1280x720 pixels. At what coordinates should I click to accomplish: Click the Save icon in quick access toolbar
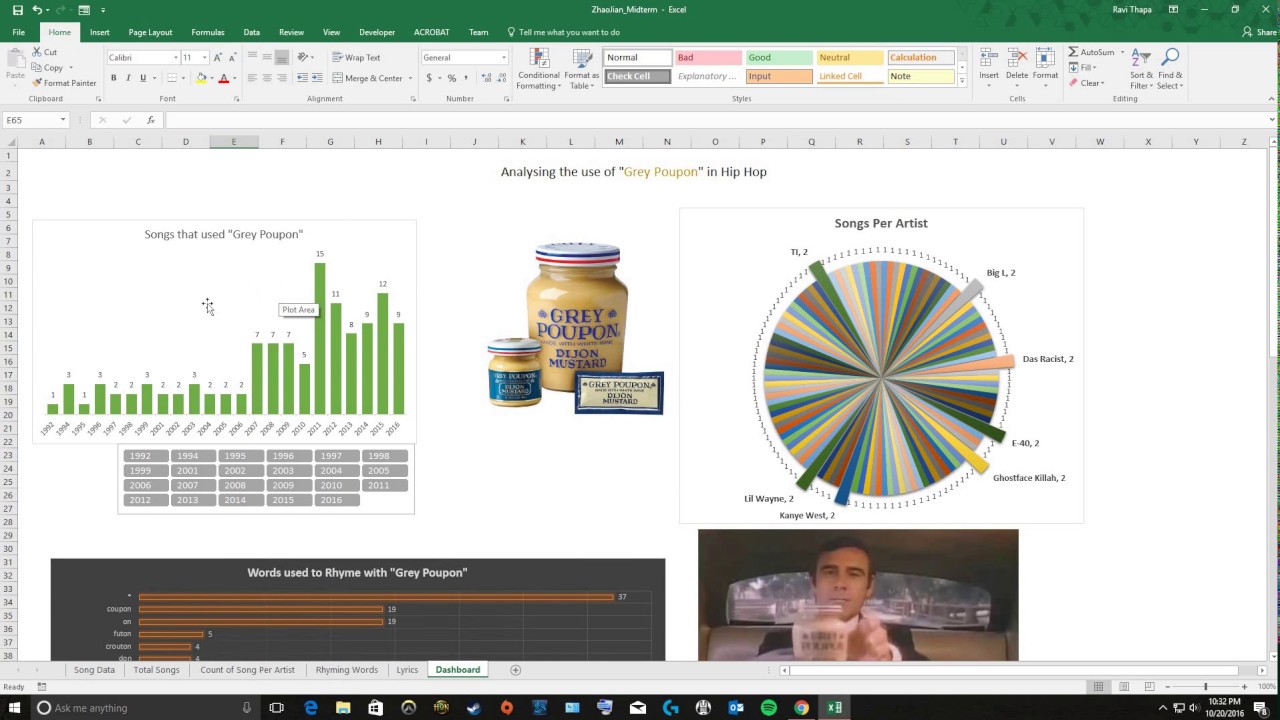[x=18, y=10]
